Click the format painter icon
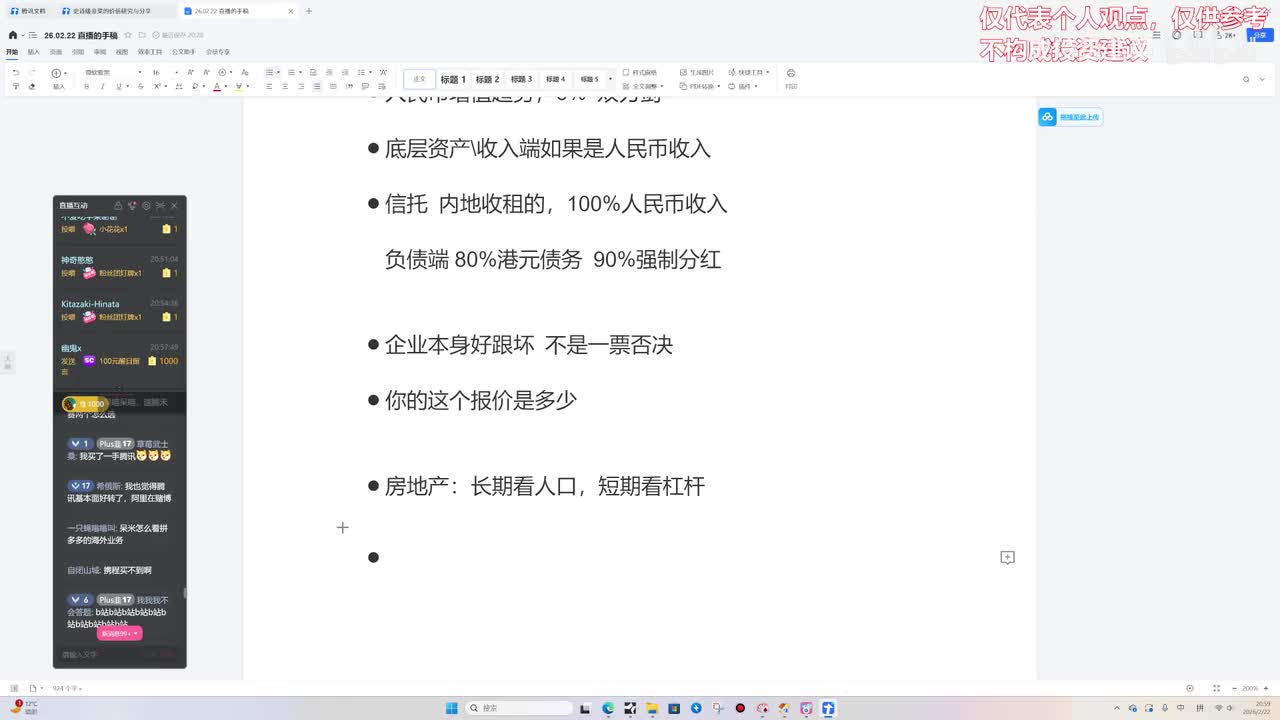This screenshot has width=1280, height=720. (16, 86)
